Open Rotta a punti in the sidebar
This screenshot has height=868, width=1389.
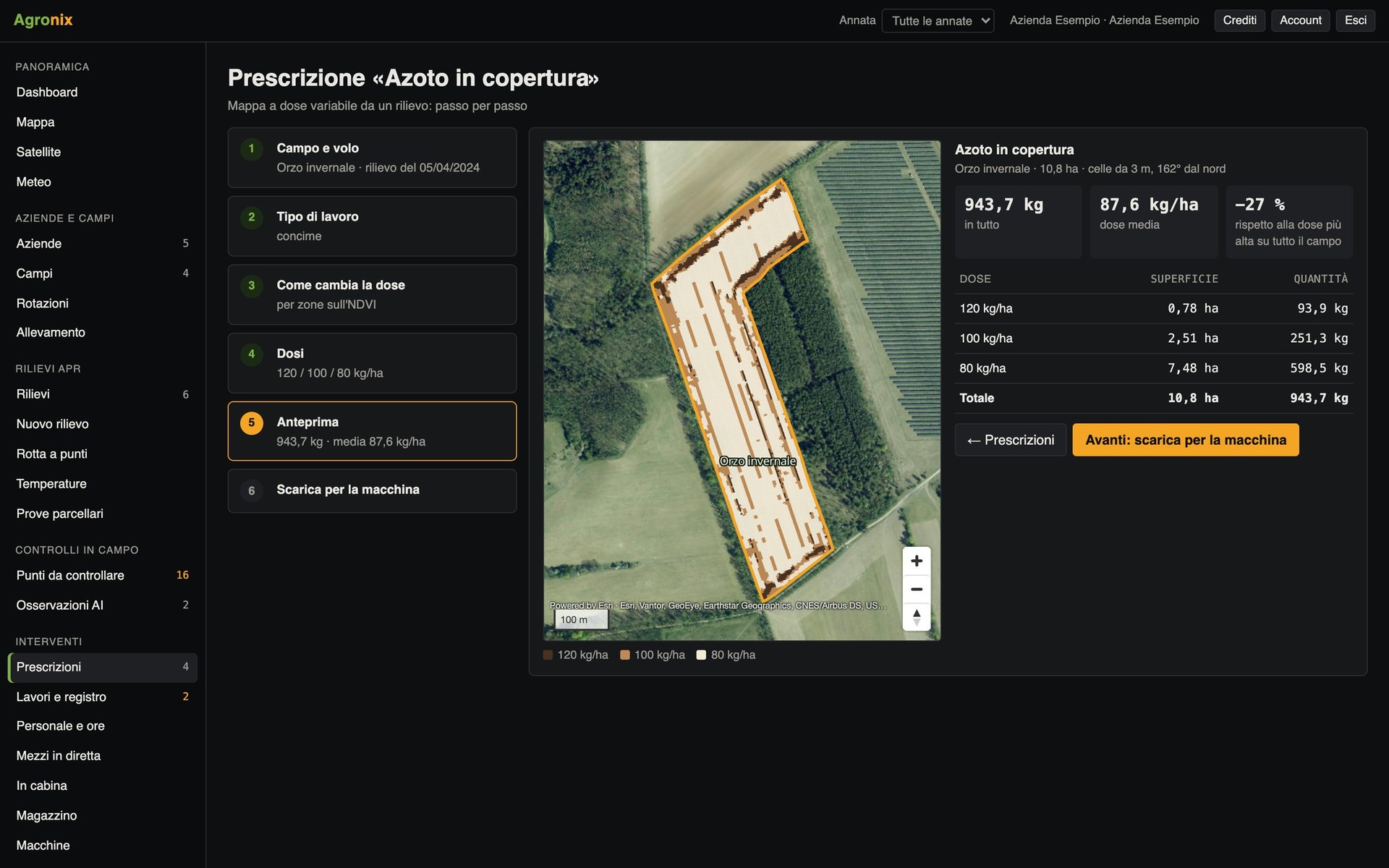click(x=103, y=454)
